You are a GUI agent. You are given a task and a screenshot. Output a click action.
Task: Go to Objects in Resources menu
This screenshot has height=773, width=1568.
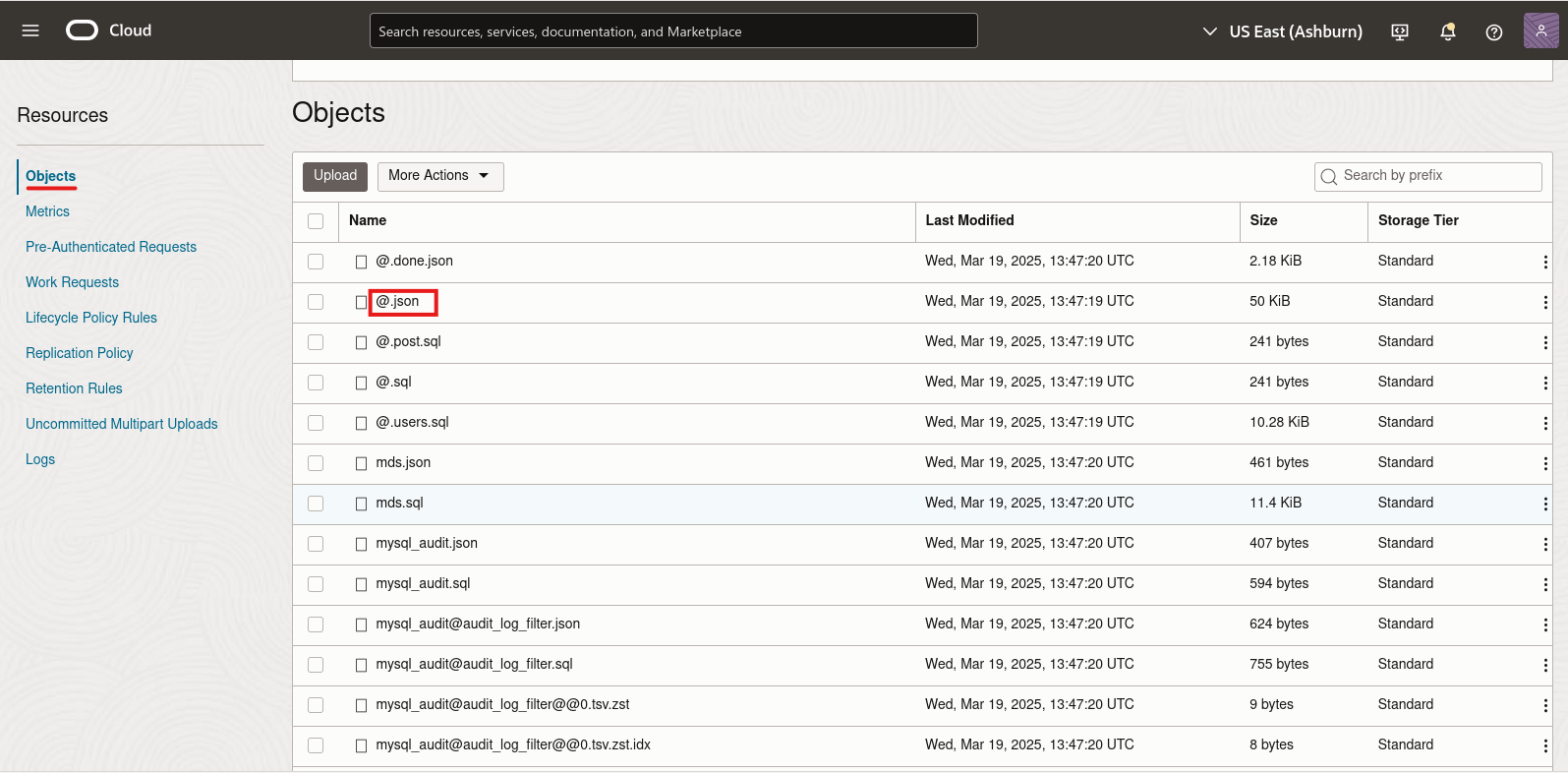[50, 176]
